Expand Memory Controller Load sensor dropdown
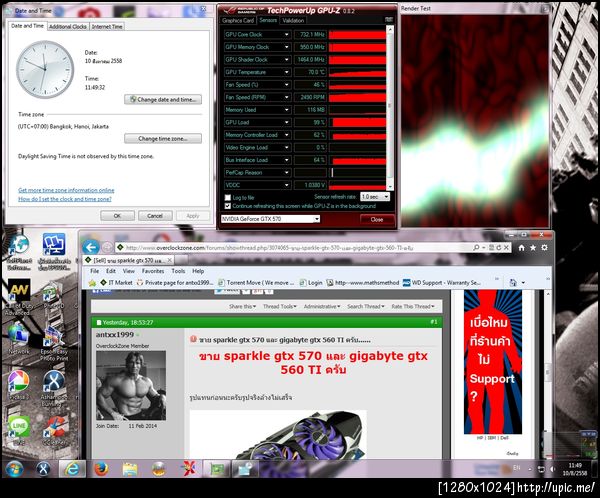600x498 pixels. tap(286, 135)
